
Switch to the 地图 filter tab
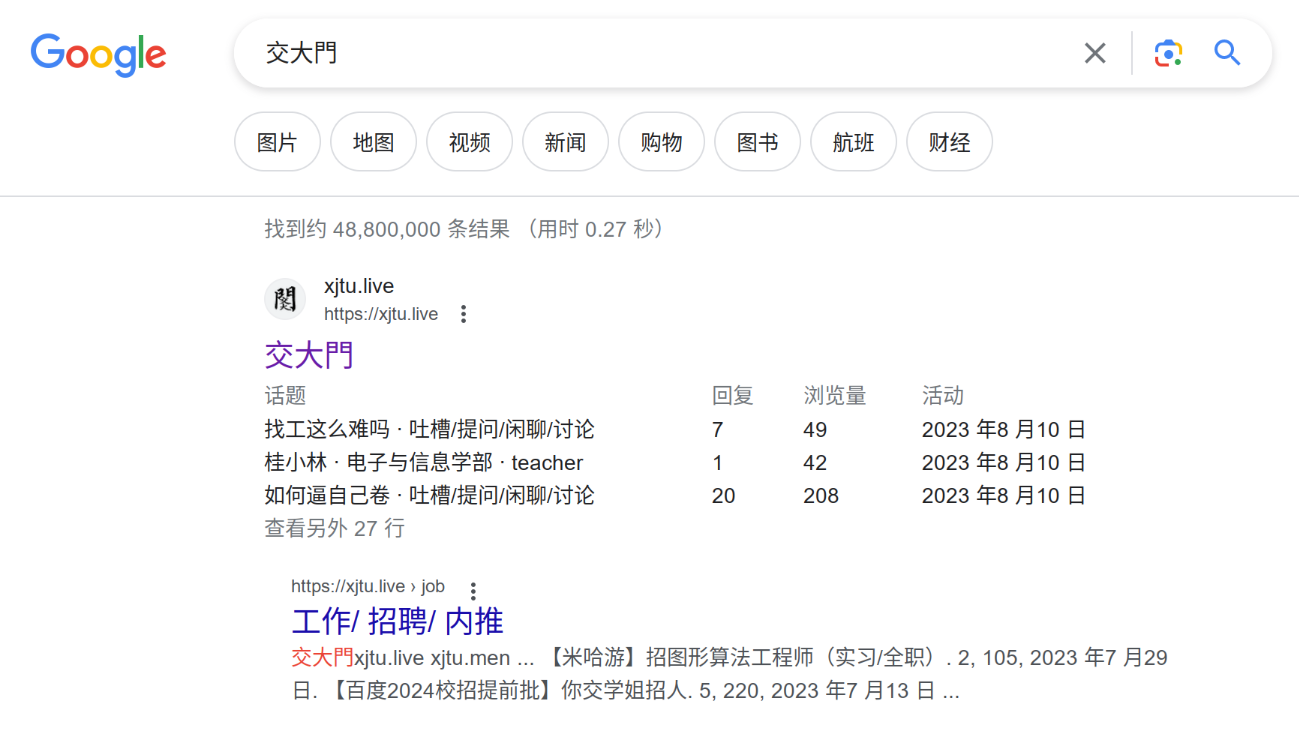373,142
